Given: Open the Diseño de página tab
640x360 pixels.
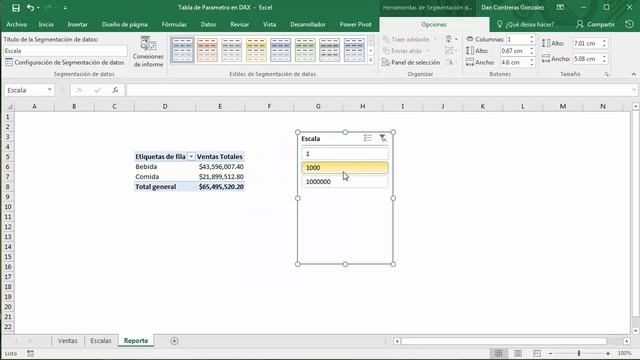Looking at the screenshot, I should 124,24.
